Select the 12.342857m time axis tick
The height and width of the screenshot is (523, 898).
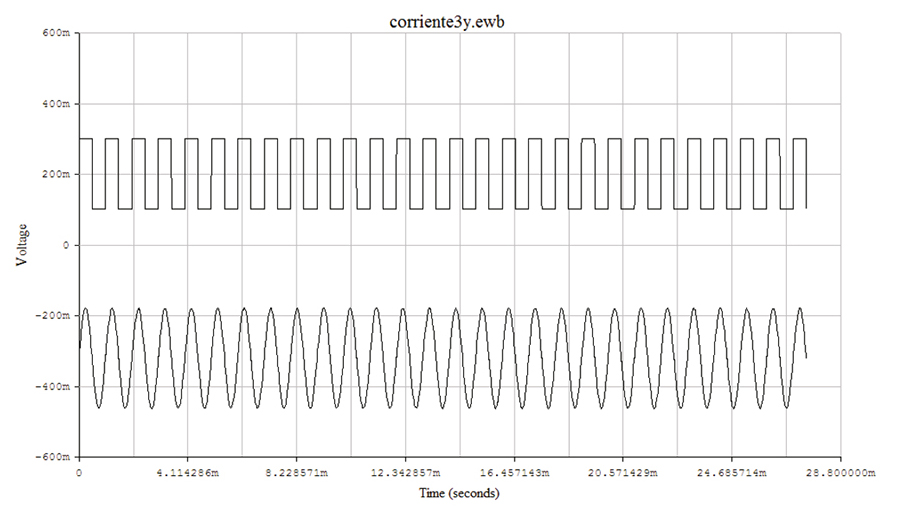(405, 470)
